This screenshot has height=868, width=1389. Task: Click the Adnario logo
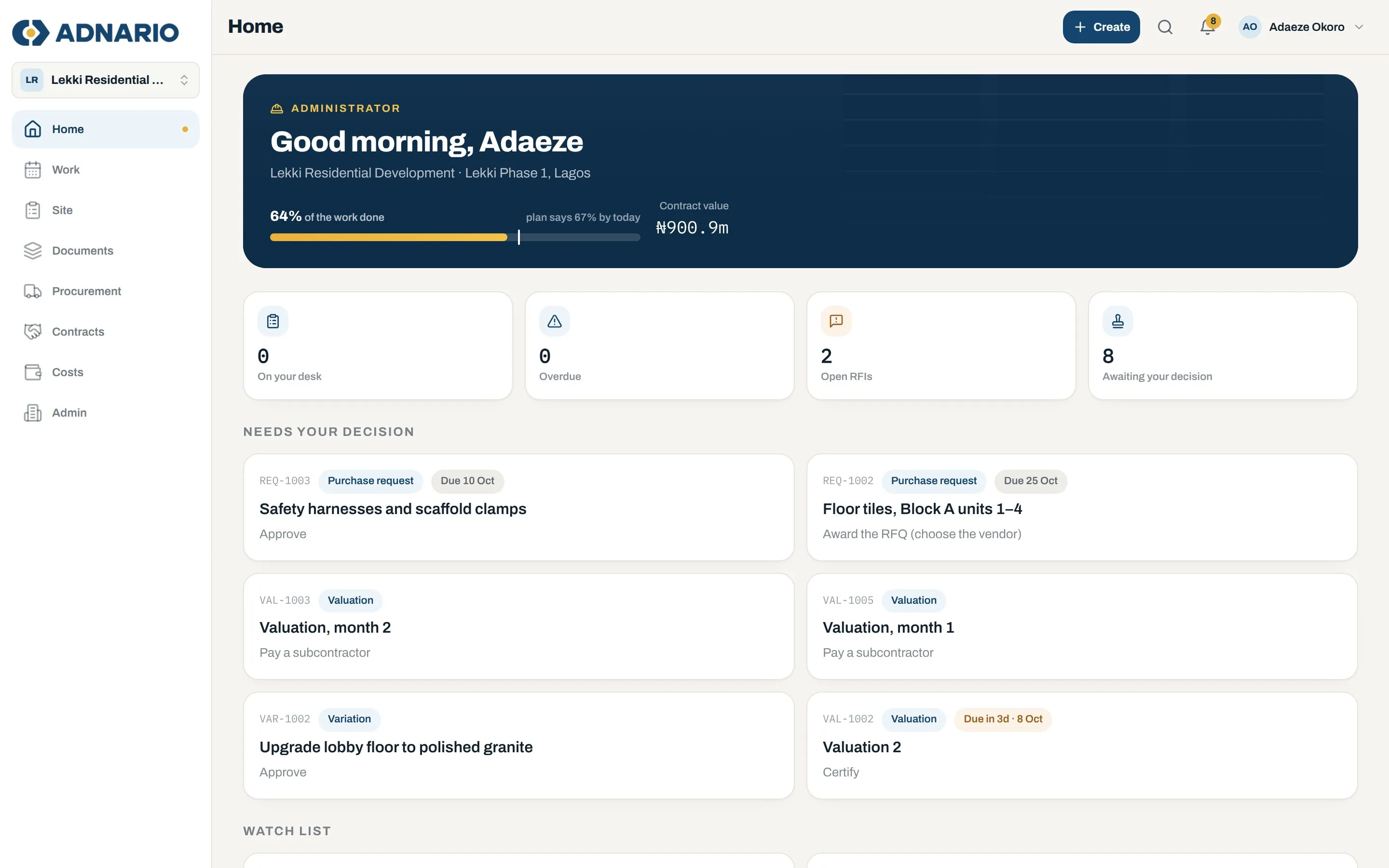coord(95,33)
